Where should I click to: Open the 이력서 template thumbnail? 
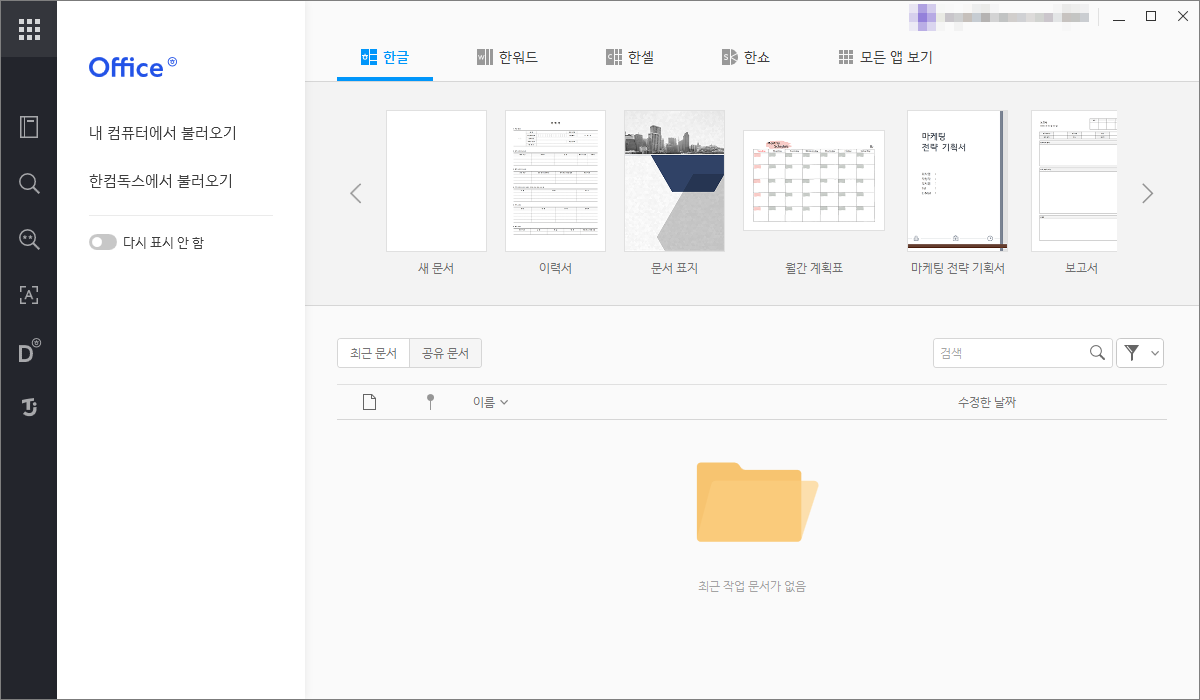tap(555, 181)
